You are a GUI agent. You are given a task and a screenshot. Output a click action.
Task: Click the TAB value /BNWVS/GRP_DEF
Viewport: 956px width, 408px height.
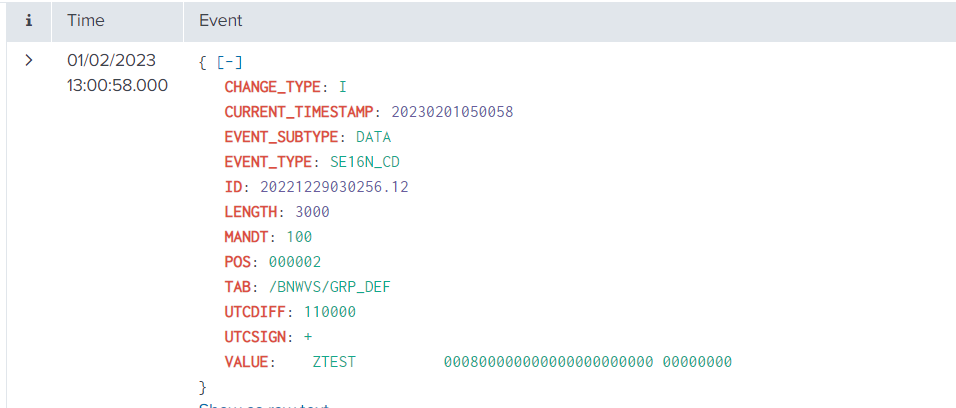click(x=334, y=287)
